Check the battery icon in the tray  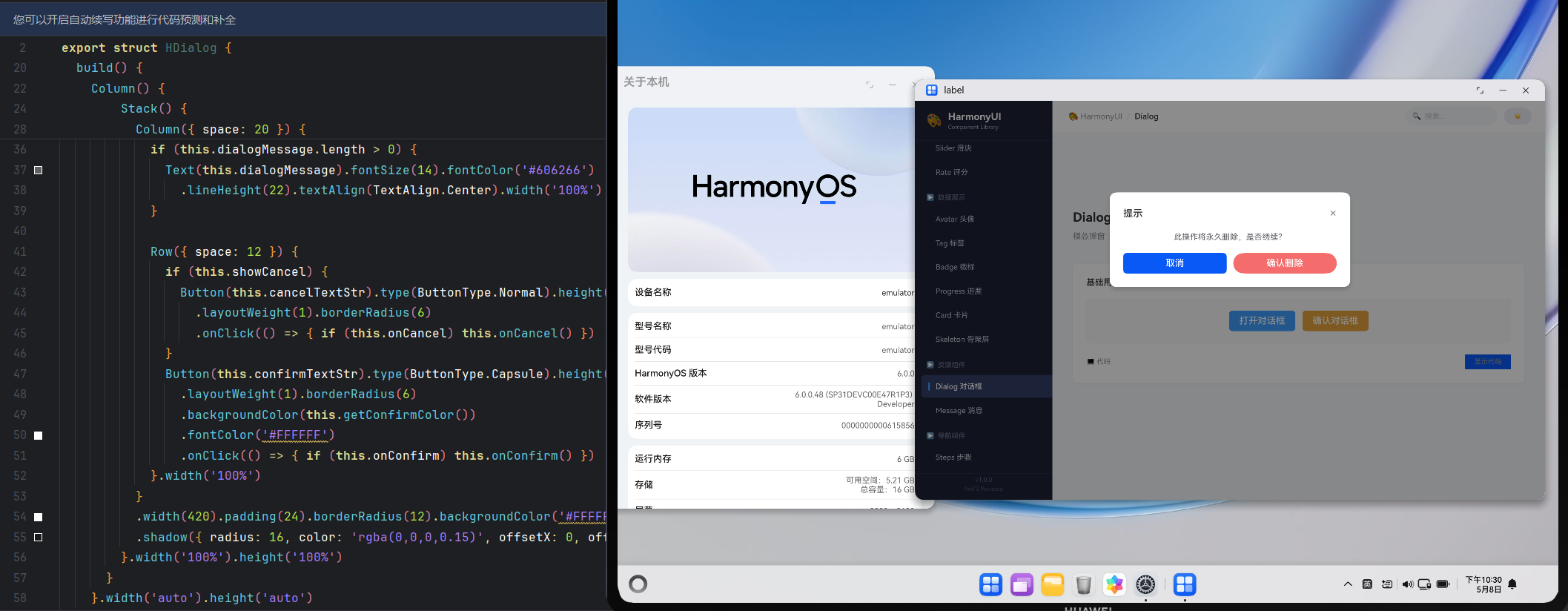pyautogui.click(x=1443, y=584)
